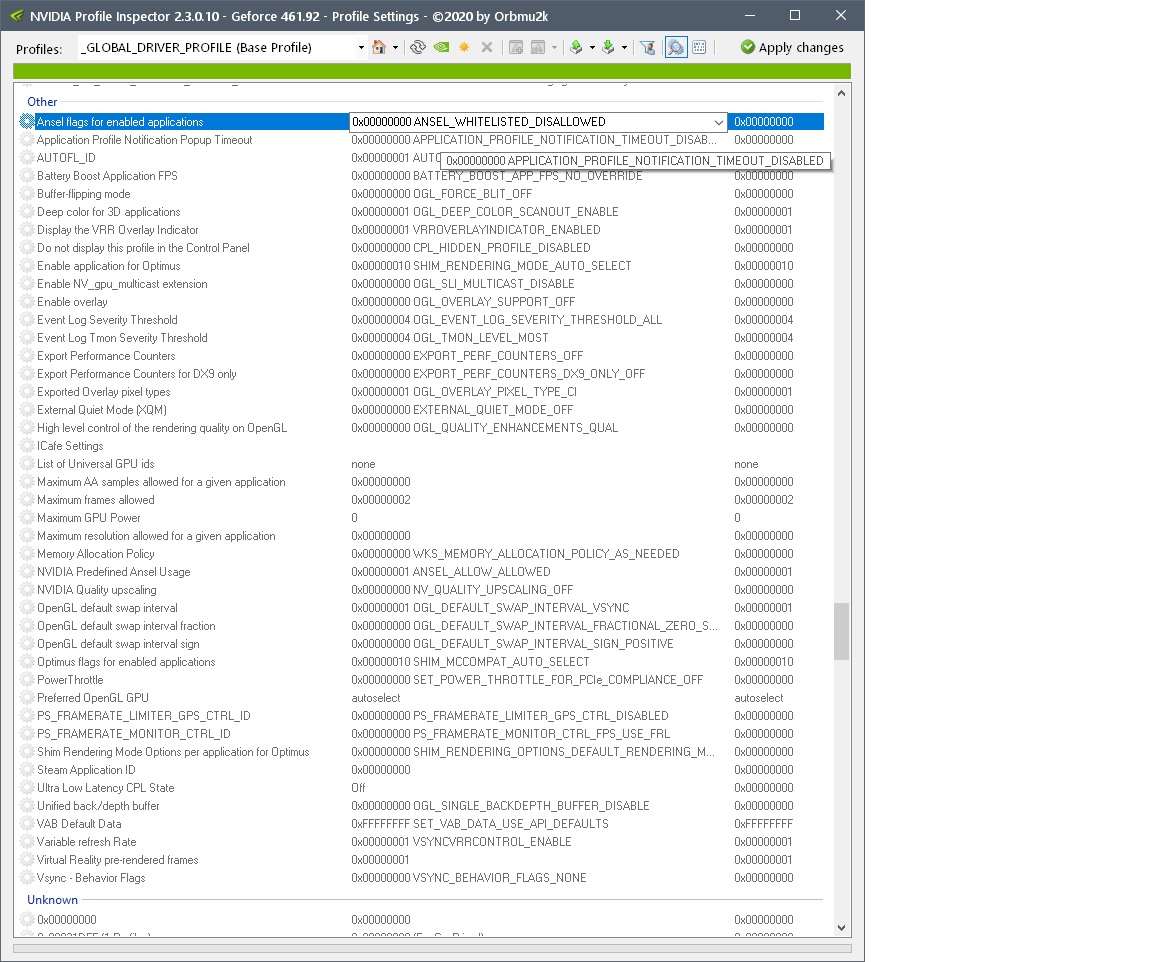
Task: Click the Unknown group header
Action: point(52,900)
